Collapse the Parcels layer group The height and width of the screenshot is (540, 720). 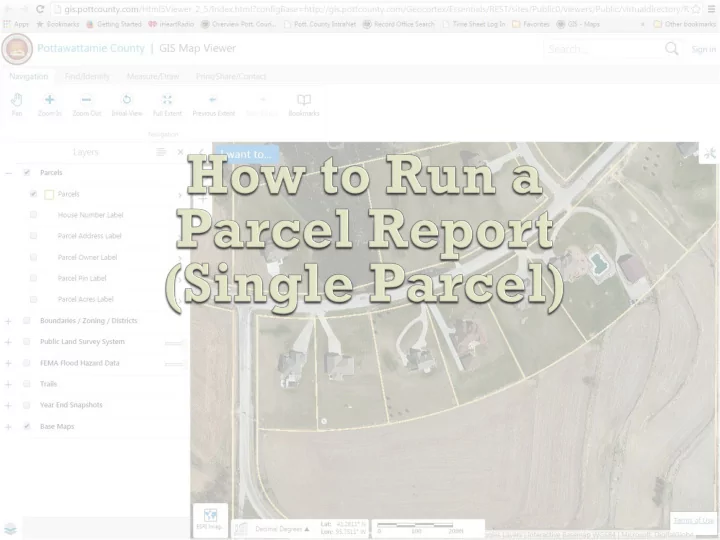click(8, 173)
